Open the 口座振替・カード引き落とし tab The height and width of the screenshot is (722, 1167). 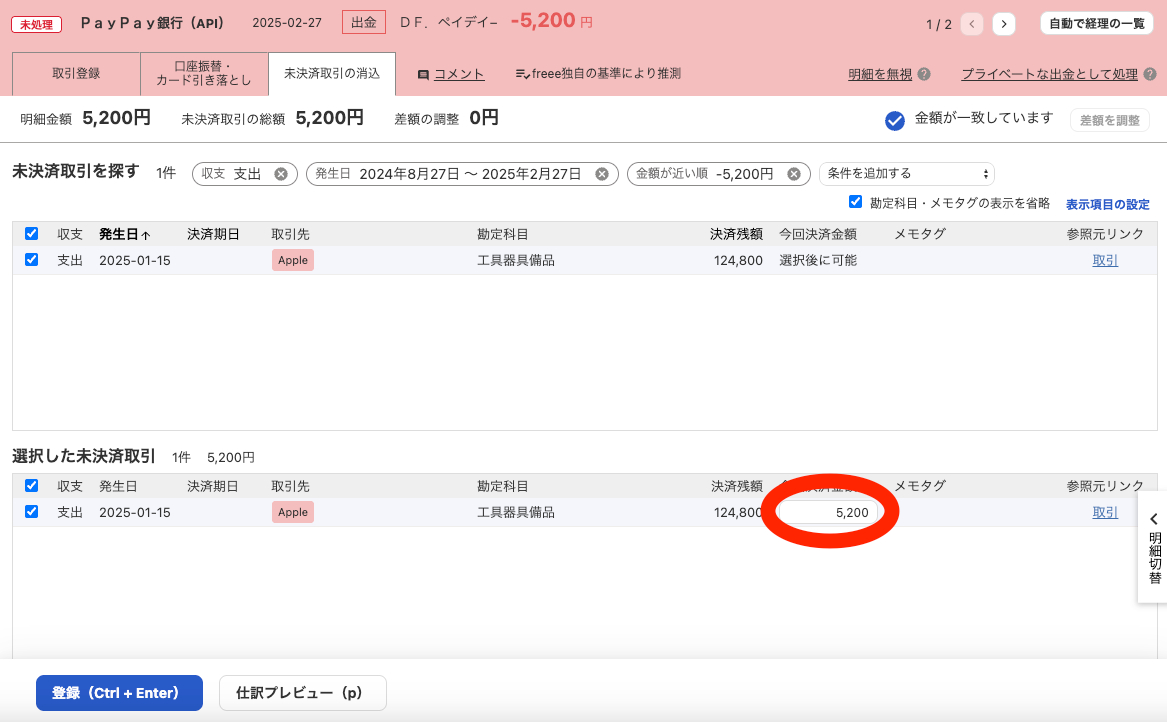point(204,73)
